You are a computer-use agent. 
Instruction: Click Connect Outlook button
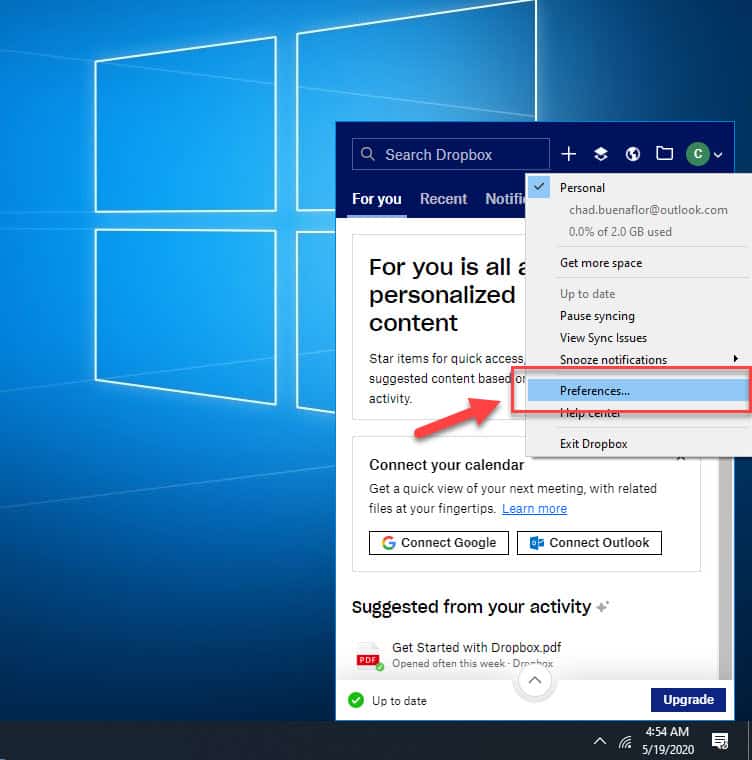pos(589,542)
